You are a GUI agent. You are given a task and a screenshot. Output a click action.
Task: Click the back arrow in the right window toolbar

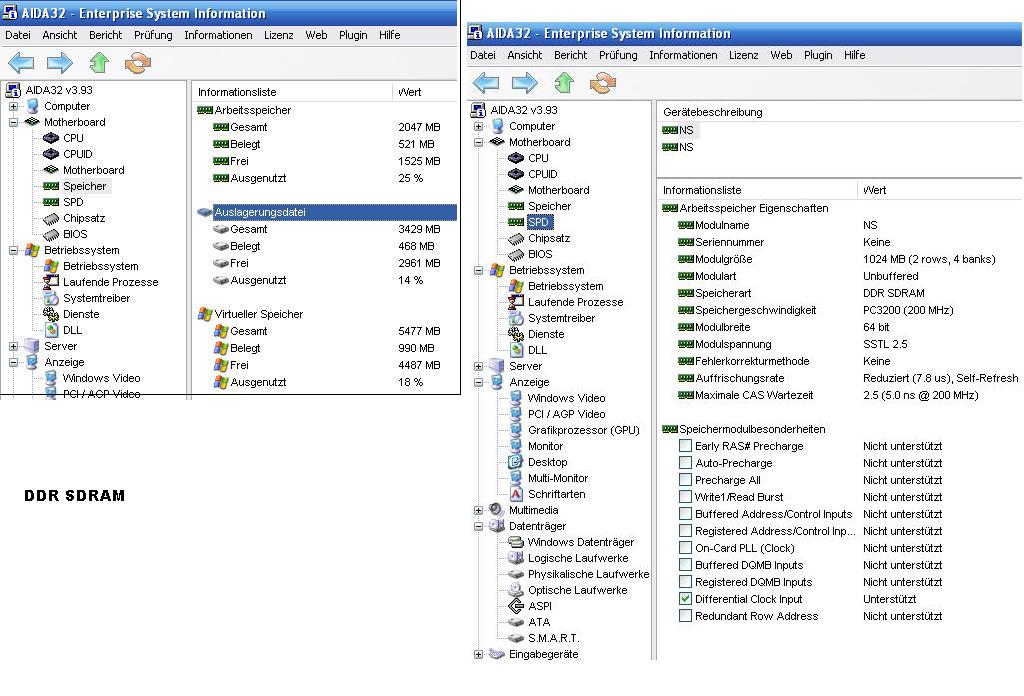pyautogui.click(x=486, y=84)
